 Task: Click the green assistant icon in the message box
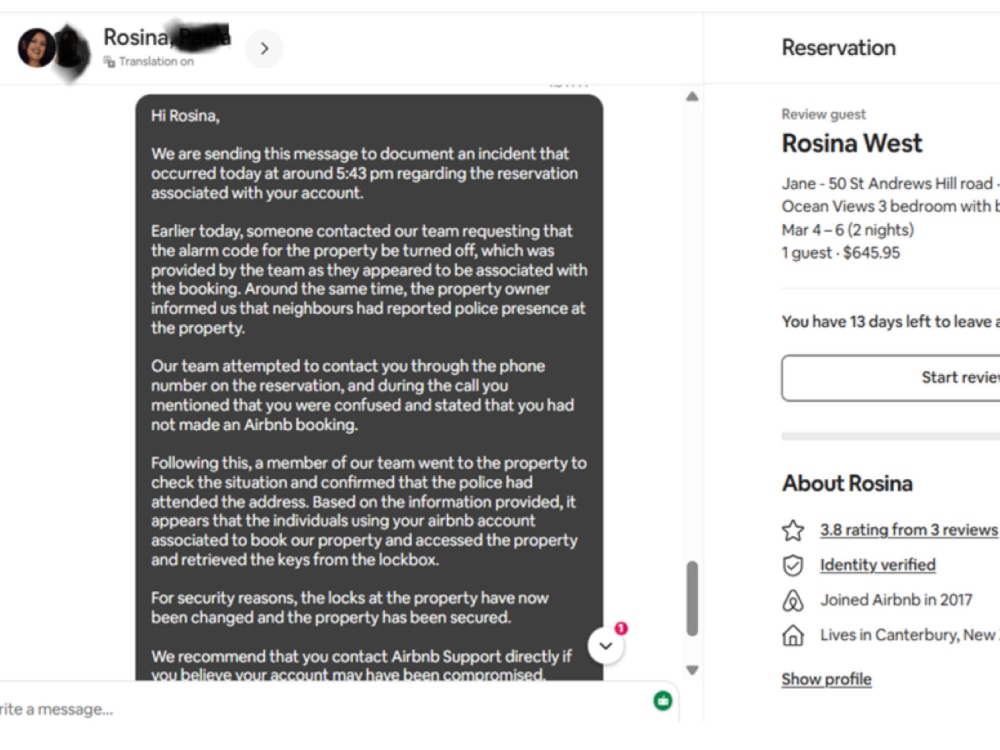[x=663, y=701]
